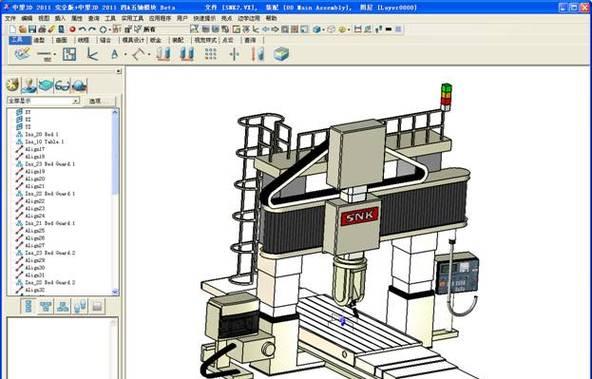Collapse side panel using top corner arrow

[x=119, y=71]
